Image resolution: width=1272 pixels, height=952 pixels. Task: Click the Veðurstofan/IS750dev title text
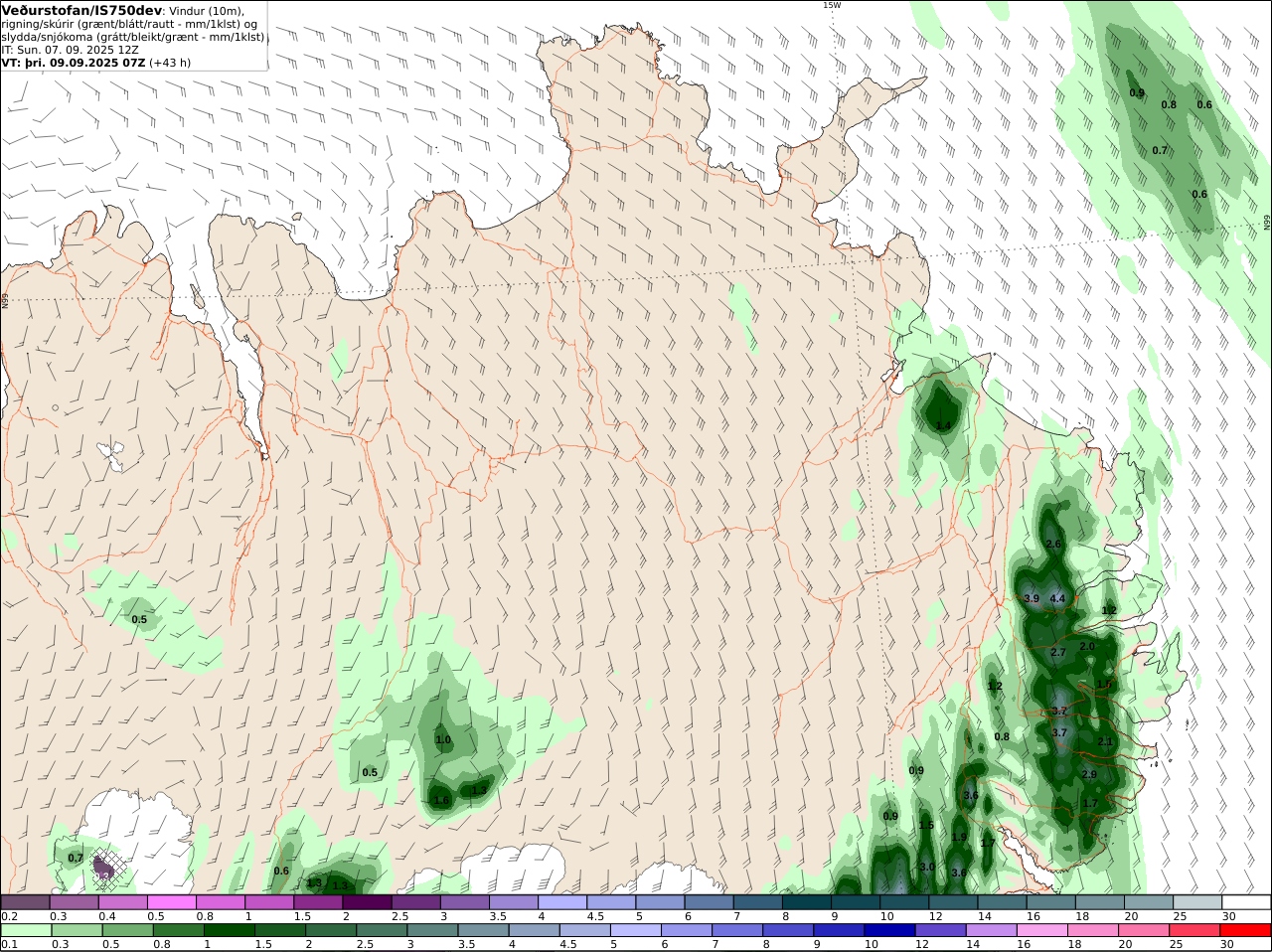tap(80, 10)
